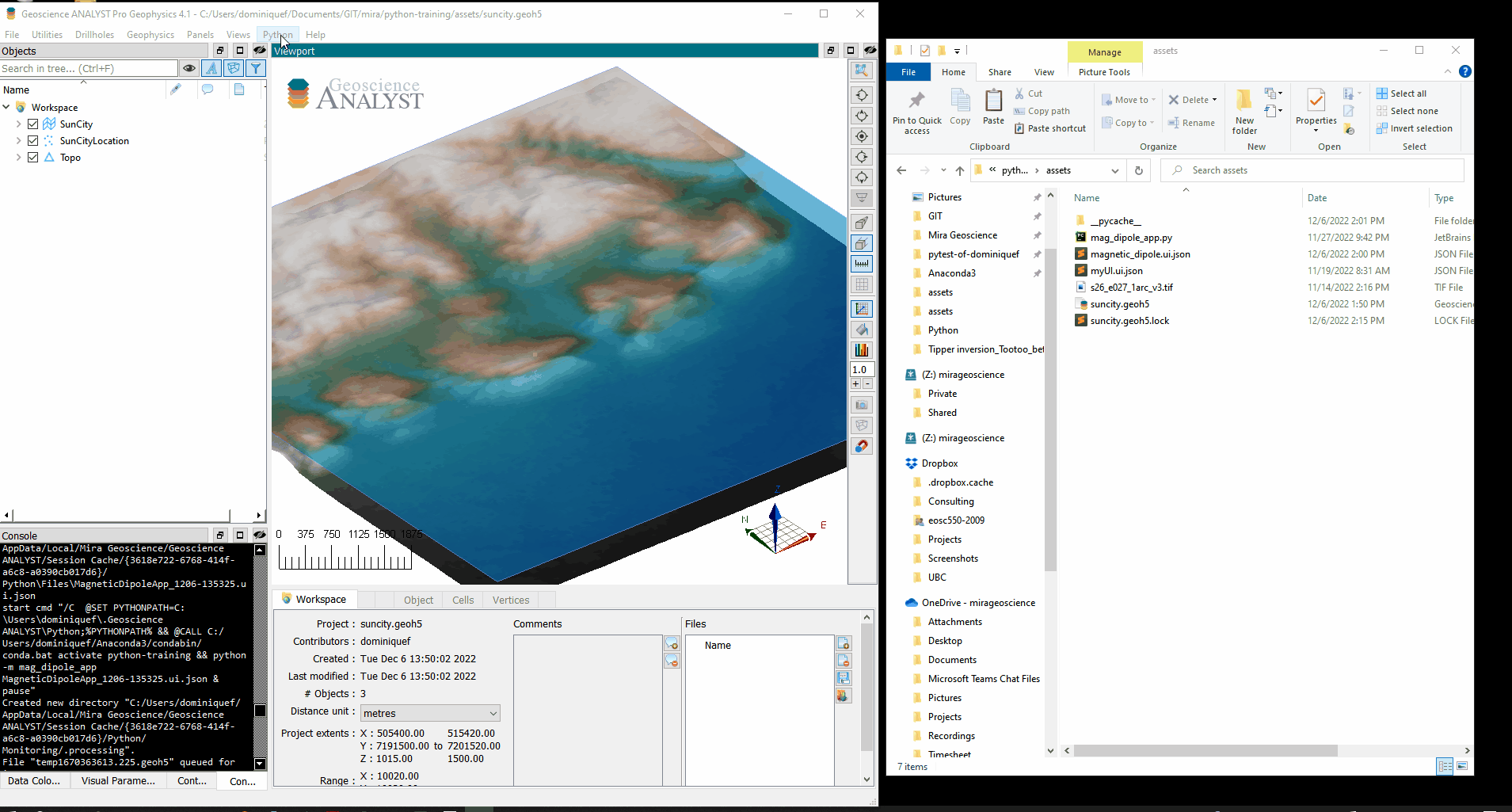Toggle the axis grid chart icon in viewport toolbar
The width and height of the screenshot is (1512, 812).
click(x=862, y=308)
